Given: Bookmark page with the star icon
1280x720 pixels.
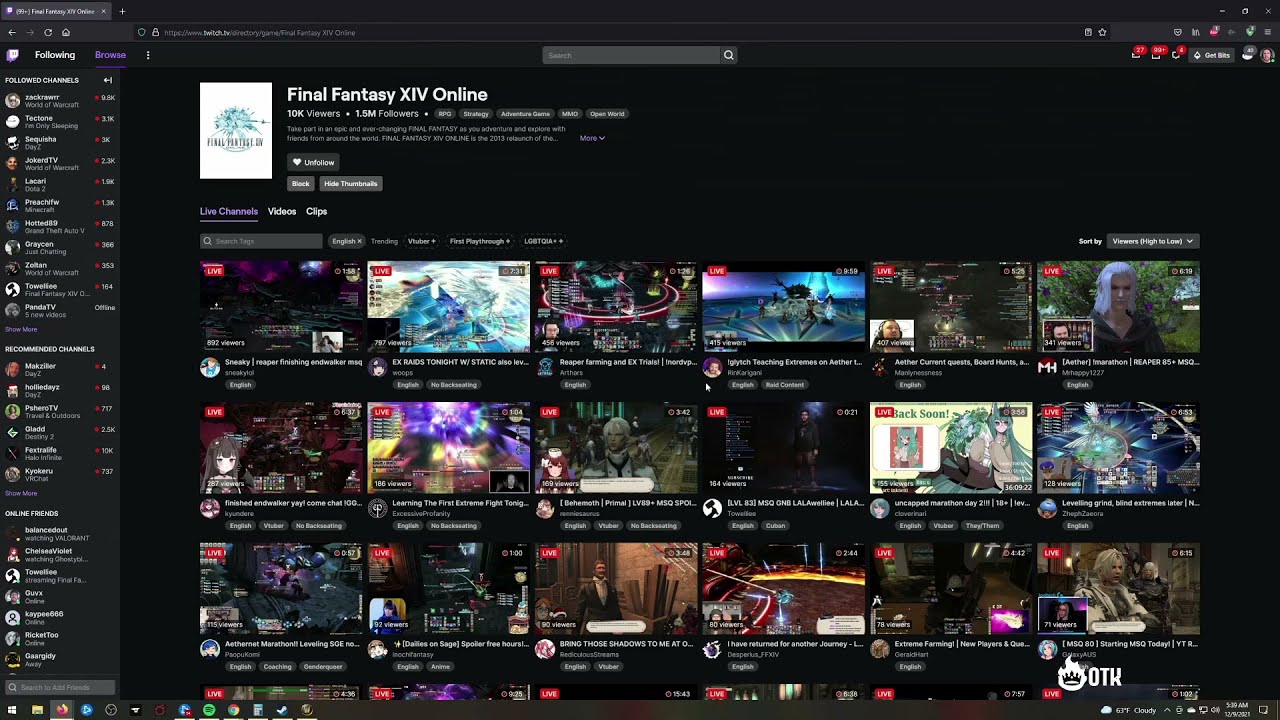Looking at the screenshot, I should click(1102, 32).
